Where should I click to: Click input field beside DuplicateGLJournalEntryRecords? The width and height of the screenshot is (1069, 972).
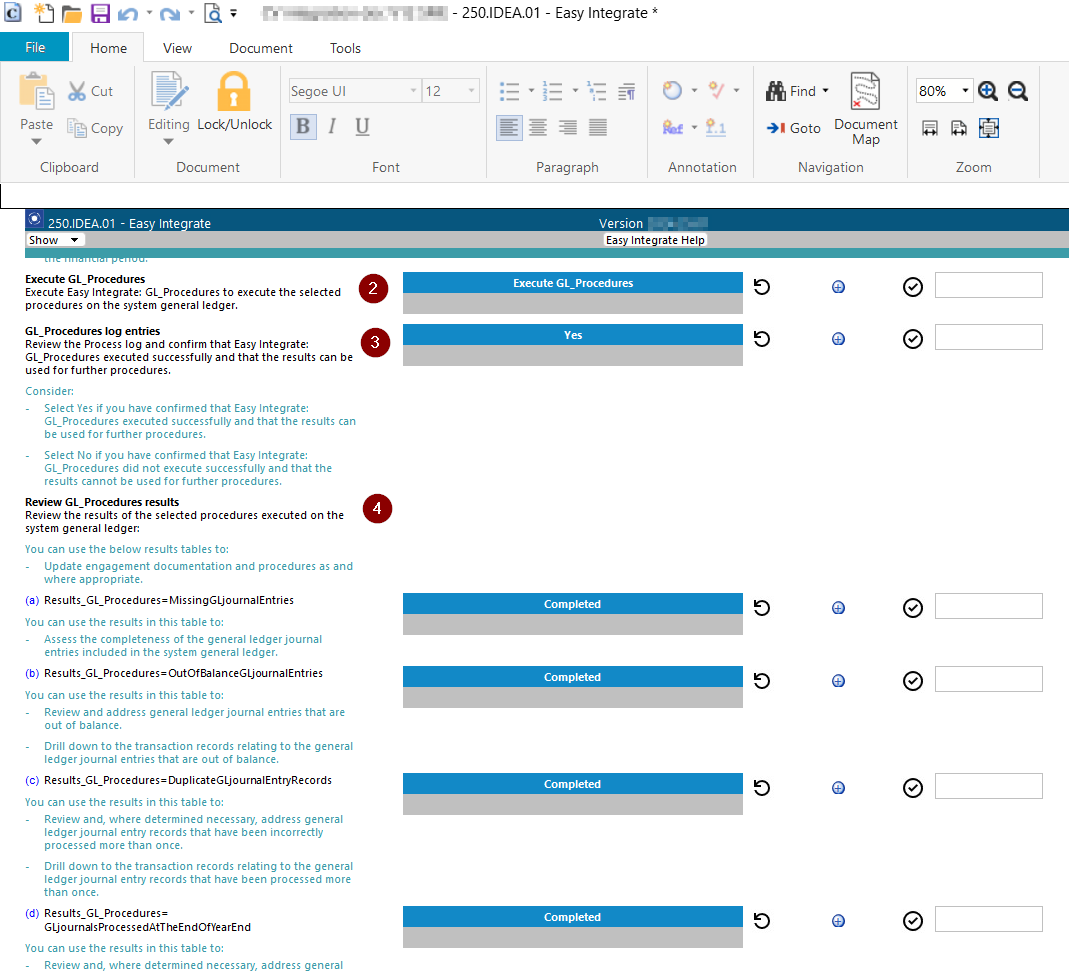[x=988, y=785]
